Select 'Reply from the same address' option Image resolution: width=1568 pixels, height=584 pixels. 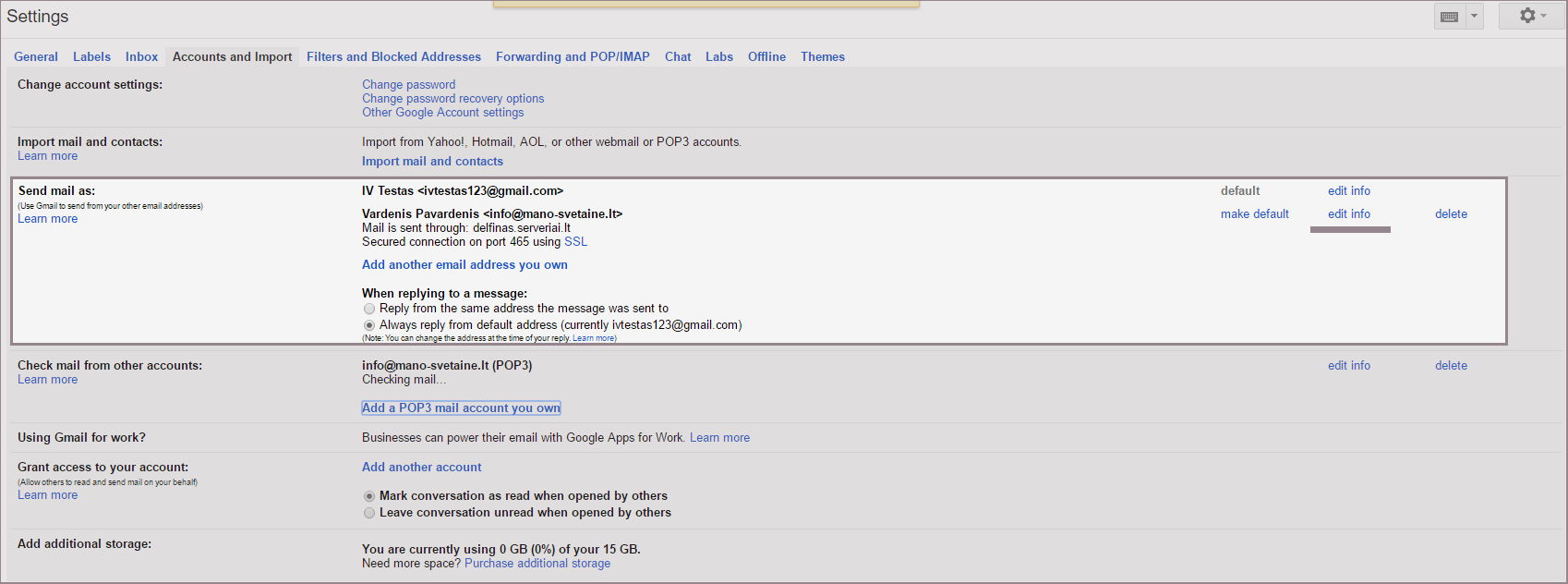coord(369,309)
